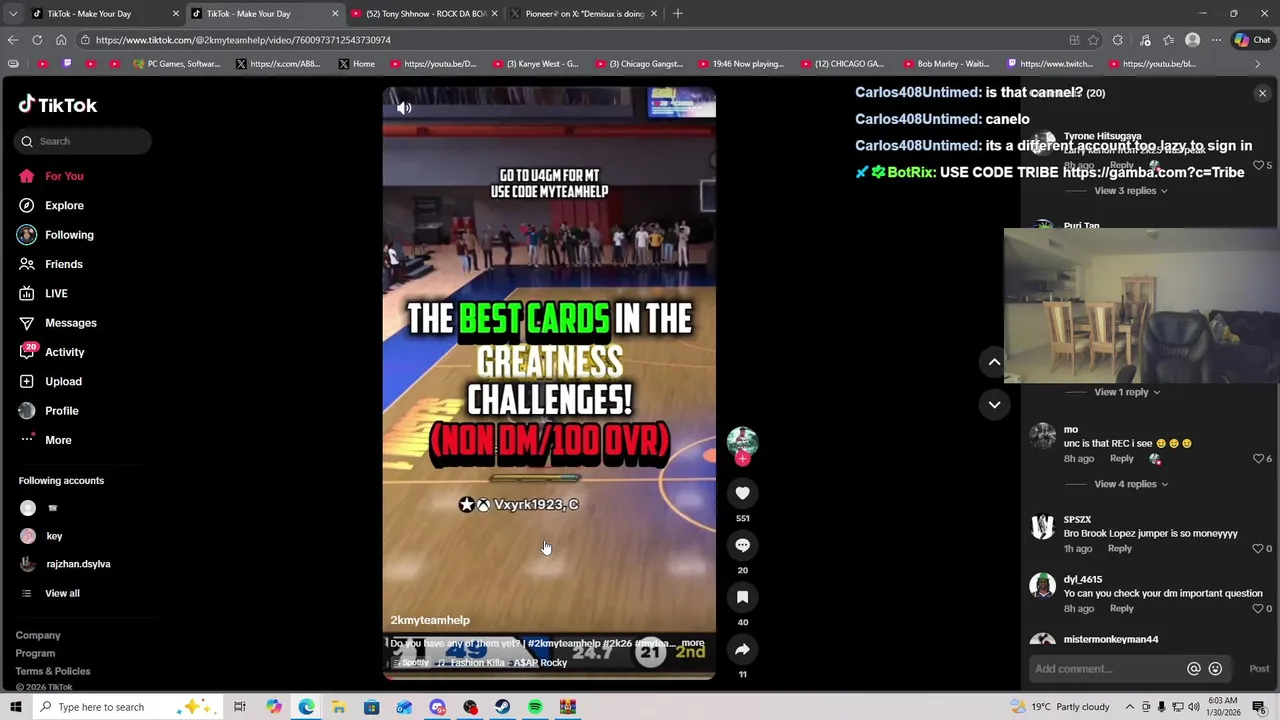Open 2kmyteamhelp profile avatar beside video
The image size is (1280, 720).
pos(742,441)
